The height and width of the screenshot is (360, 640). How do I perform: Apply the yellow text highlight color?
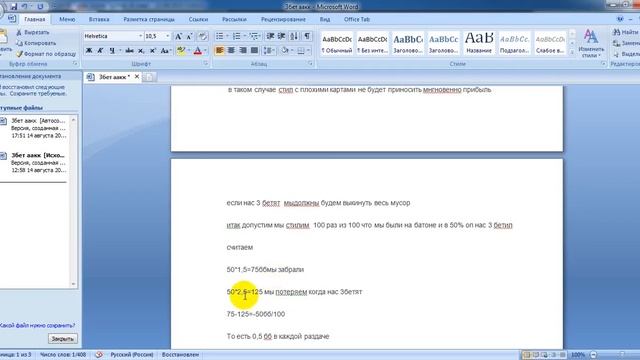pyautogui.click(x=181, y=51)
